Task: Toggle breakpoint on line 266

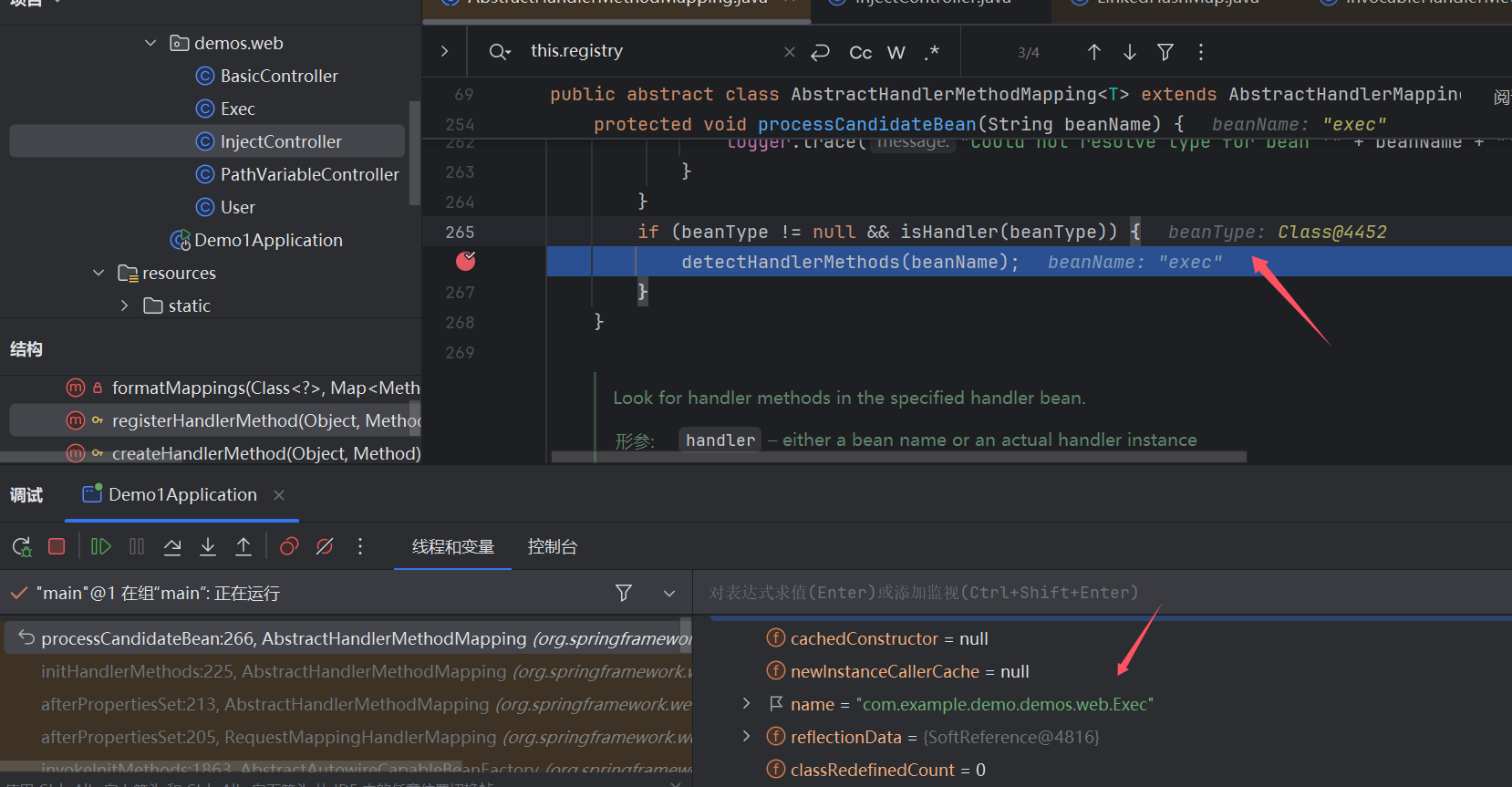Action: coord(465,262)
